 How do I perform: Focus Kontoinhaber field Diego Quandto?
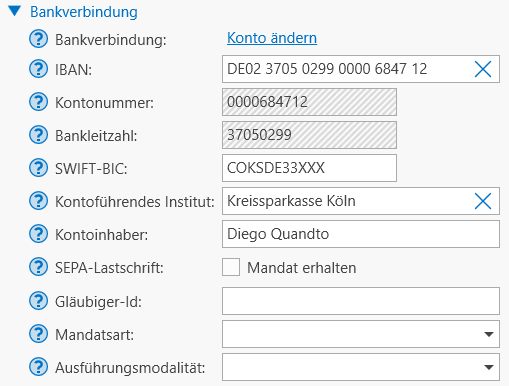coord(361,234)
